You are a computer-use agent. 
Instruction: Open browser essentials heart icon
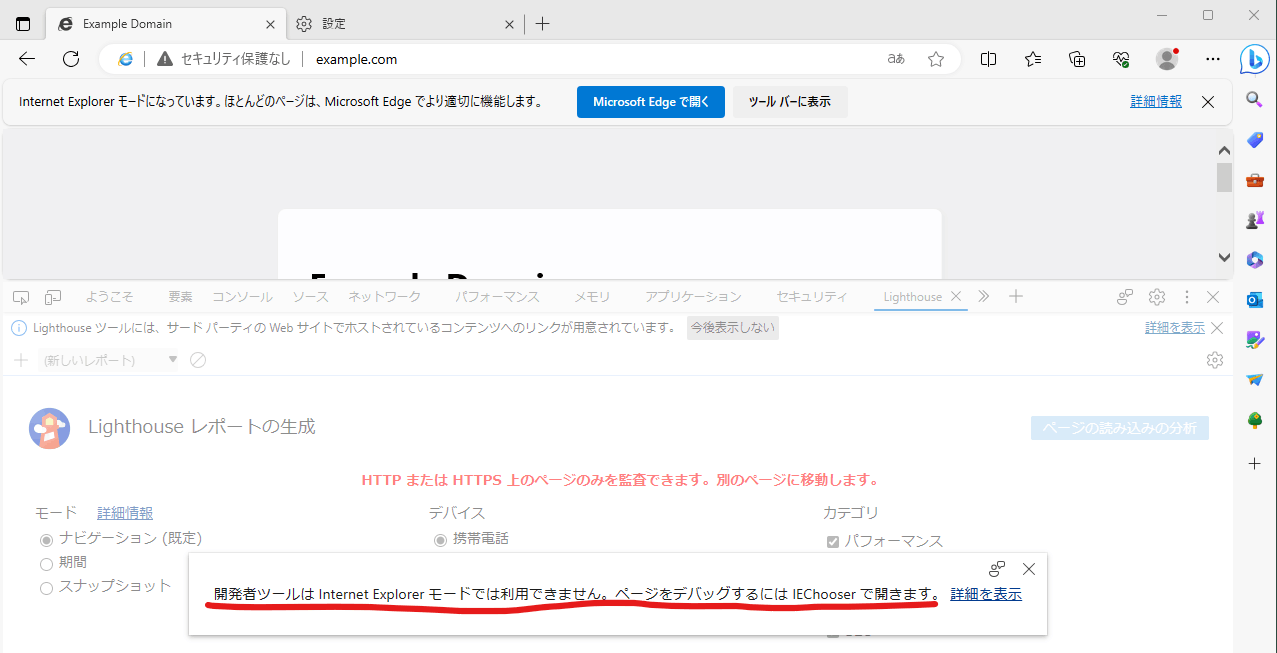[x=1121, y=59]
